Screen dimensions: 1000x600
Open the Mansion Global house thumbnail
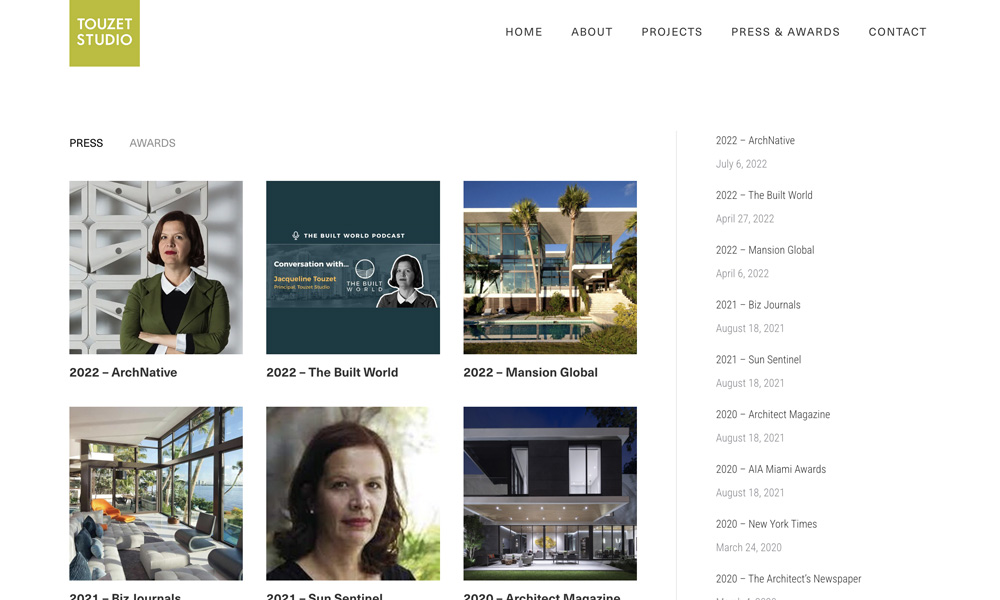point(550,267)
